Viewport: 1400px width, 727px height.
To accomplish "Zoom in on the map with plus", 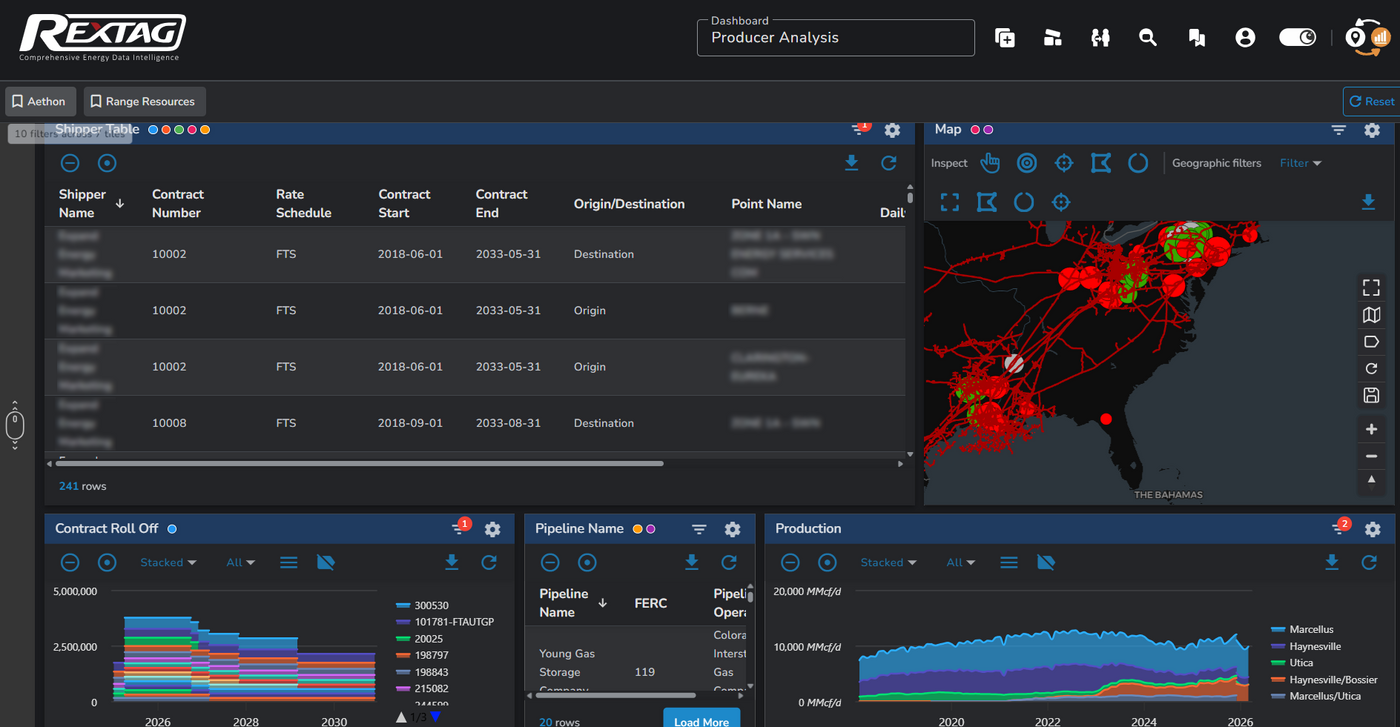I will click(1372, 430).
